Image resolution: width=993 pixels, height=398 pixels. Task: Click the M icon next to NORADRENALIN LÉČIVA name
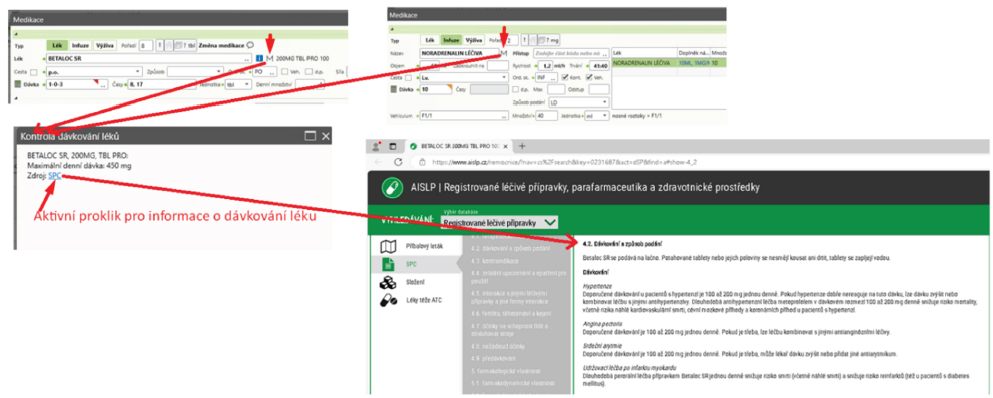click(503, 53)
